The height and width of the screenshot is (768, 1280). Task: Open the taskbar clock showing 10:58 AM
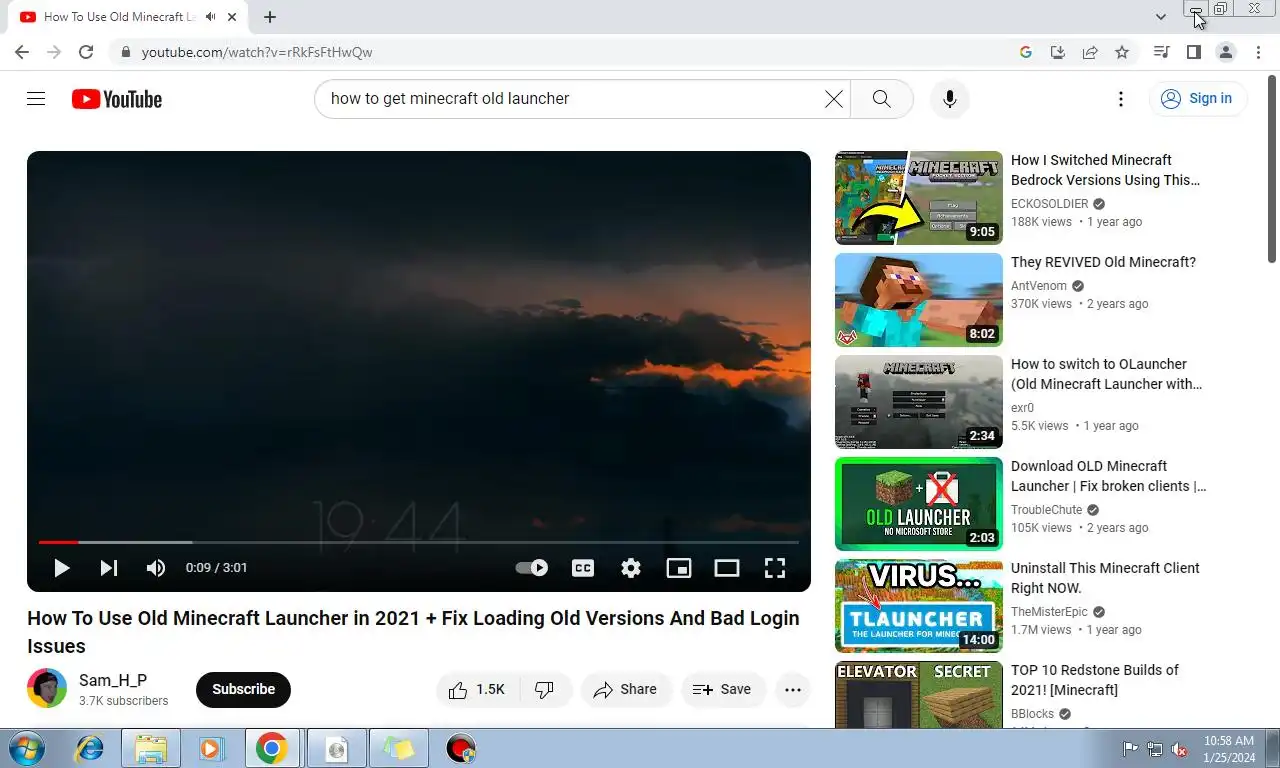[x=1229, y=748]
